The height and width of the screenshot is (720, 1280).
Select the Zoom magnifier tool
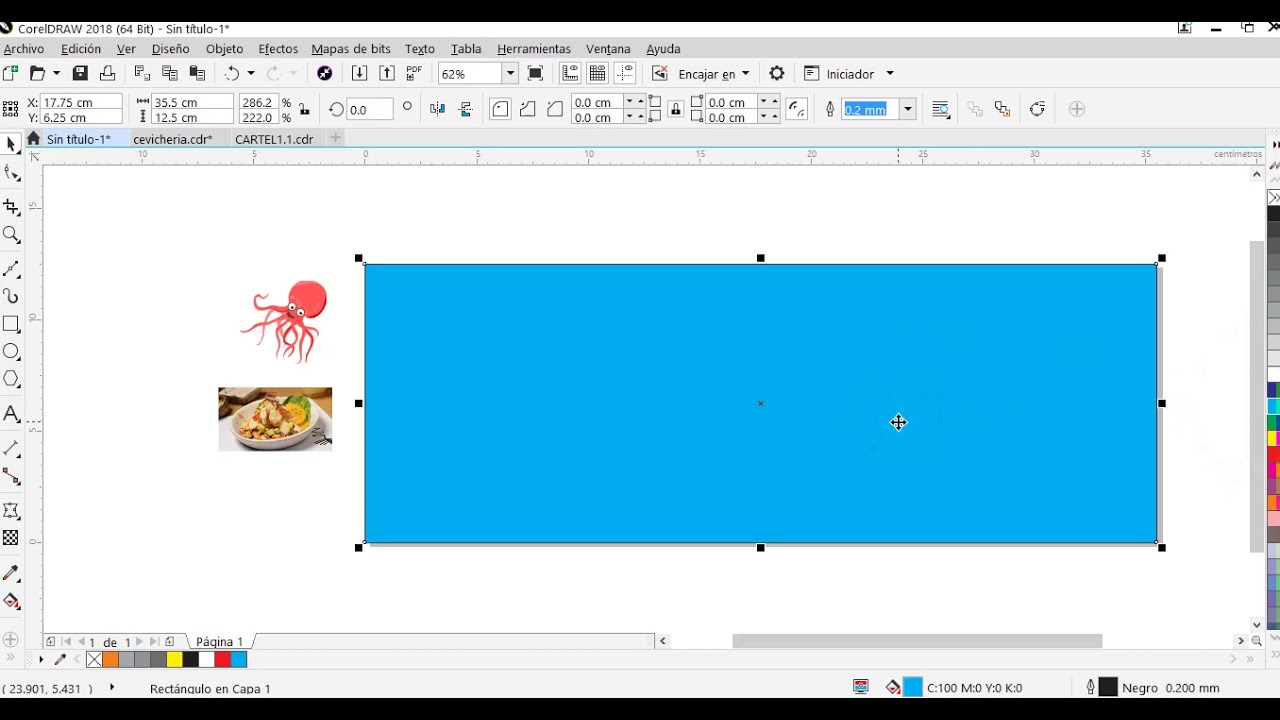pos(11,235)
